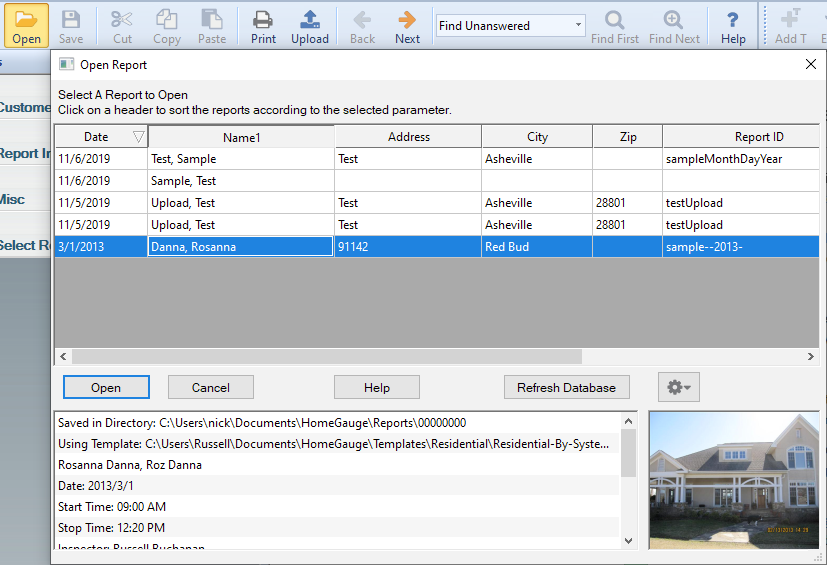Click the Open folder toolbar icon

(27, 25)
